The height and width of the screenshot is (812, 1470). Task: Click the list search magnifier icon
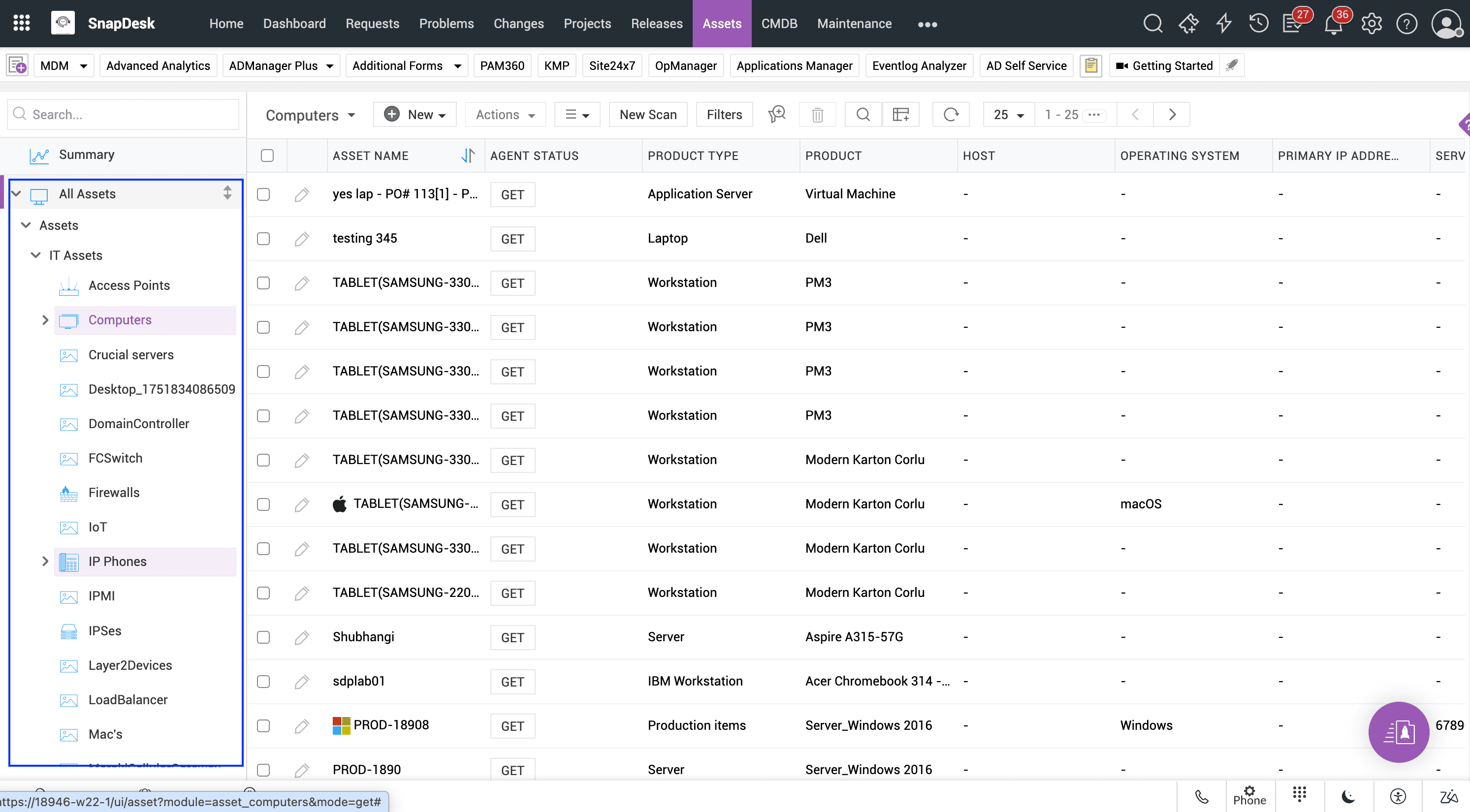[863, 115]
